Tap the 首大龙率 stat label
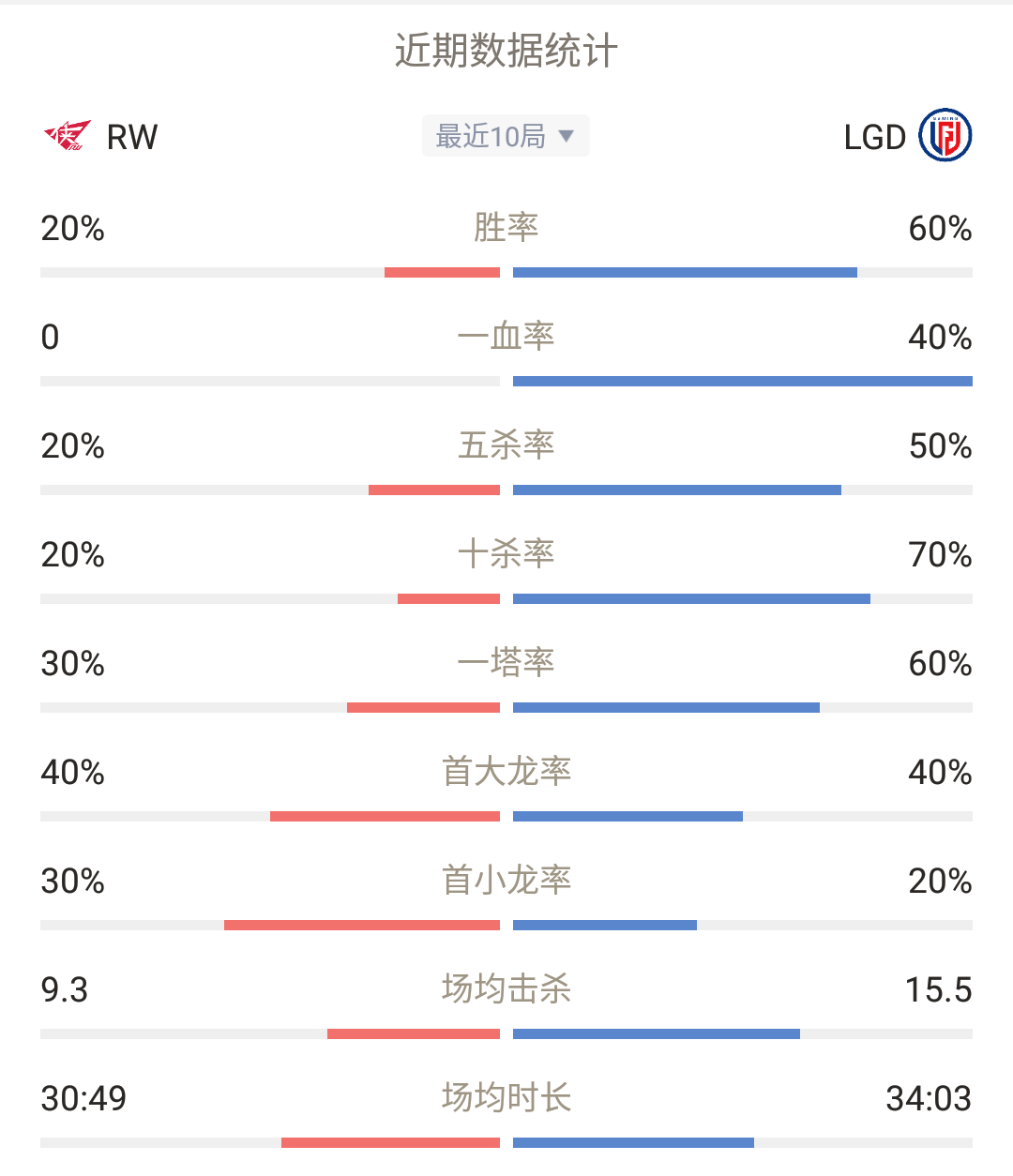 click(506, 771)
